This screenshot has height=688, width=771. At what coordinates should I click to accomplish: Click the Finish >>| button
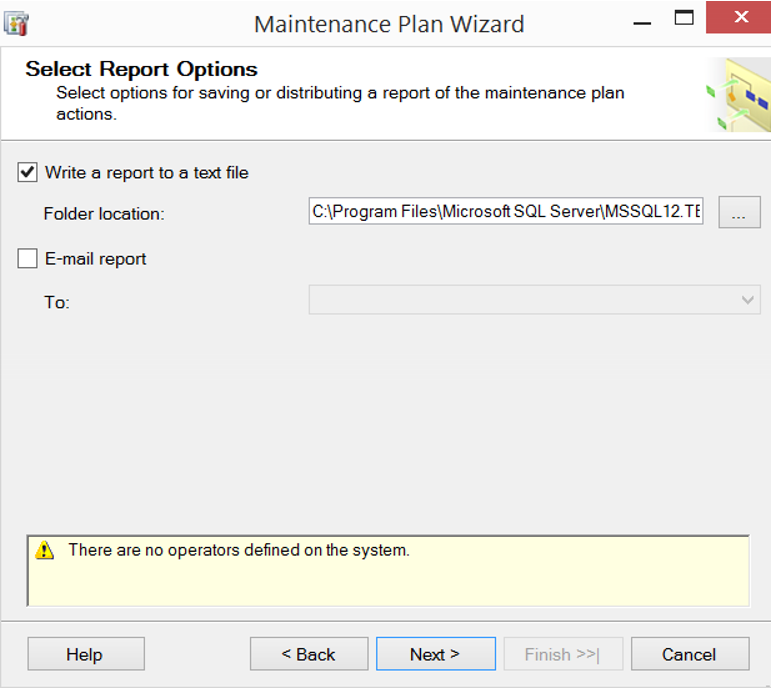pyautogui.click(x=563, y=654)
